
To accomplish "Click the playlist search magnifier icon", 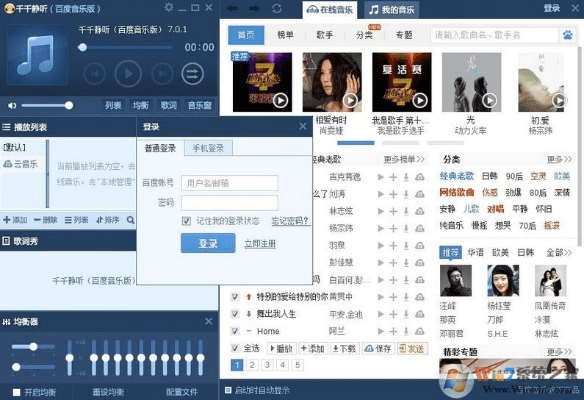I will point(130,220).
